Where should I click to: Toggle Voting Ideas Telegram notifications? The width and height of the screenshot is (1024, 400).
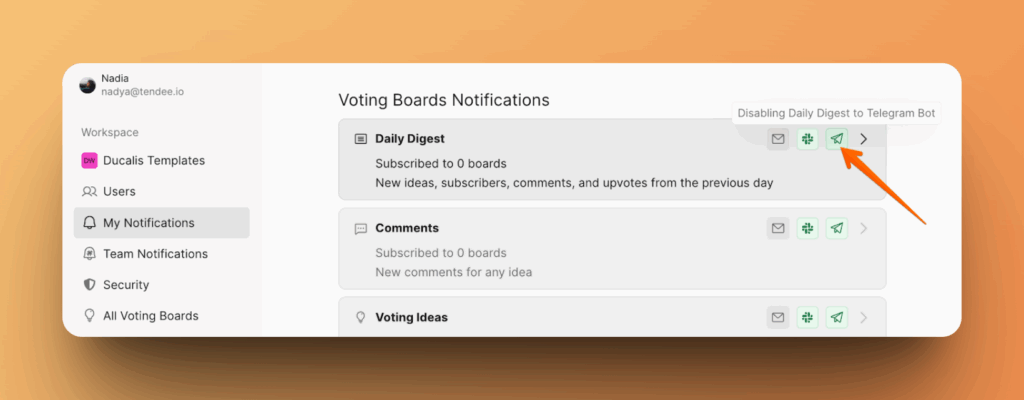(836, 317)
